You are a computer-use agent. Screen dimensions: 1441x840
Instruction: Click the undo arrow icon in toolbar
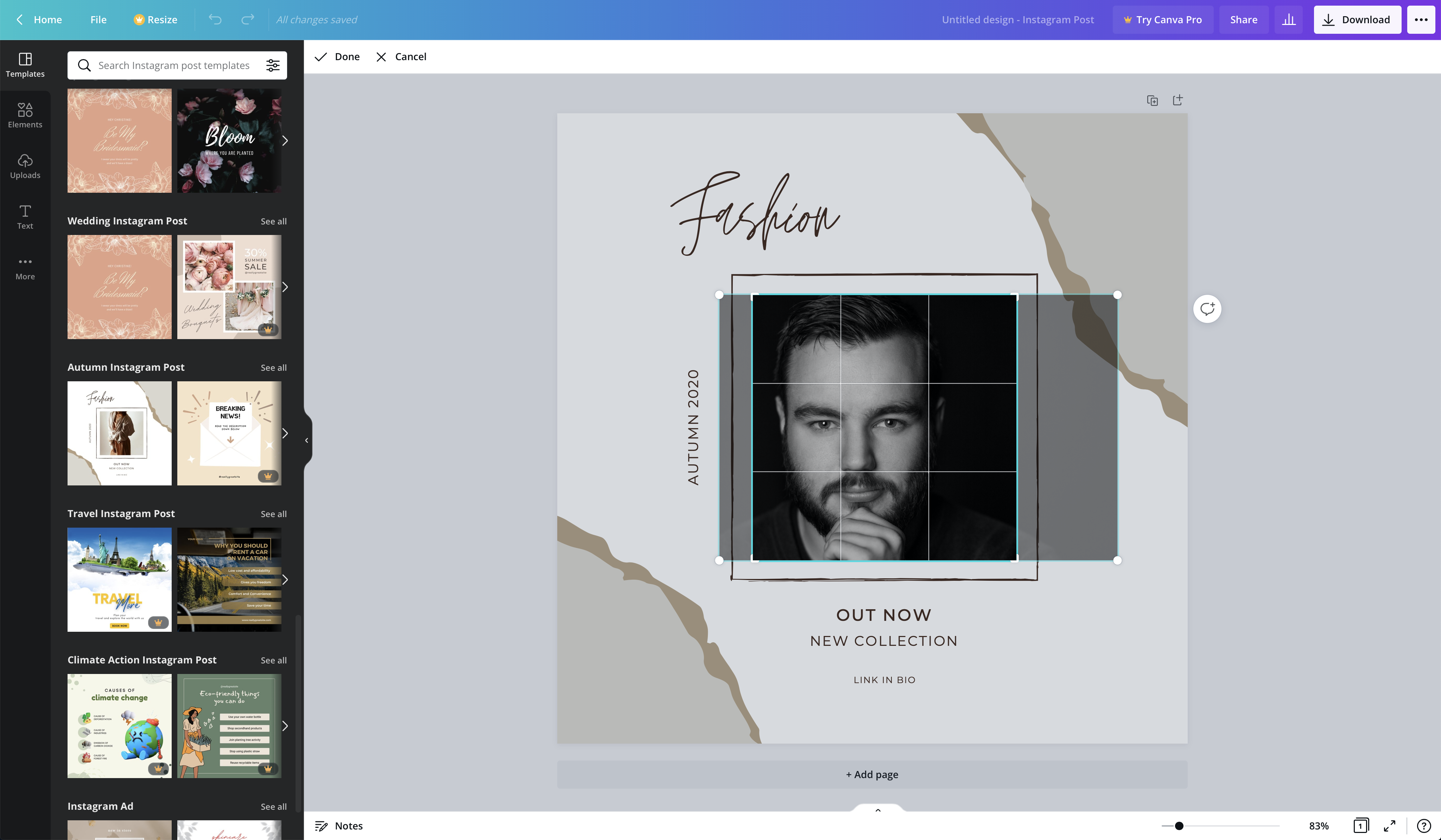pyautogui.click(x=212, y=19)
